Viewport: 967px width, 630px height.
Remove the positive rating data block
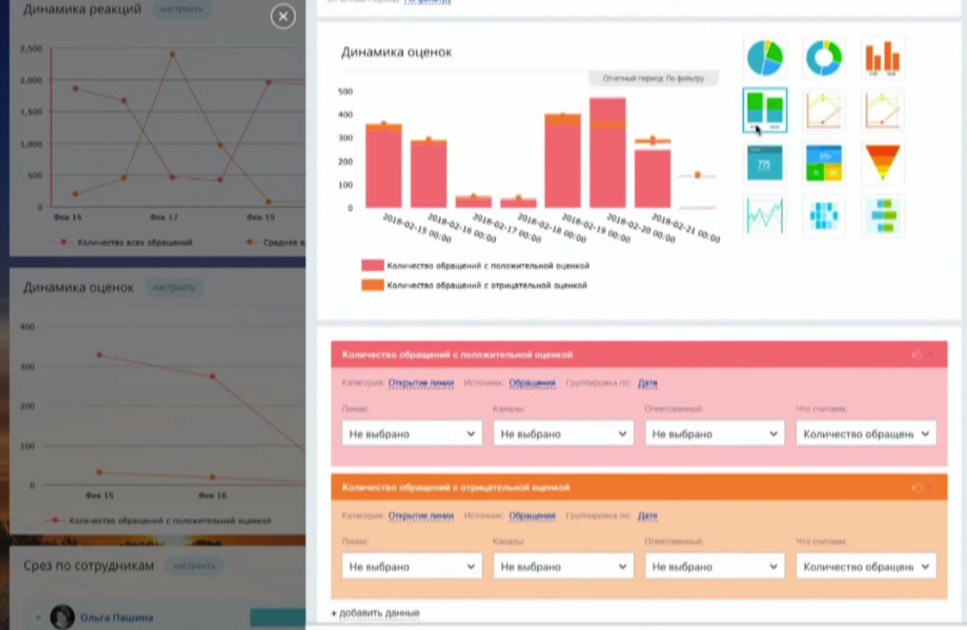click(931, 354)
